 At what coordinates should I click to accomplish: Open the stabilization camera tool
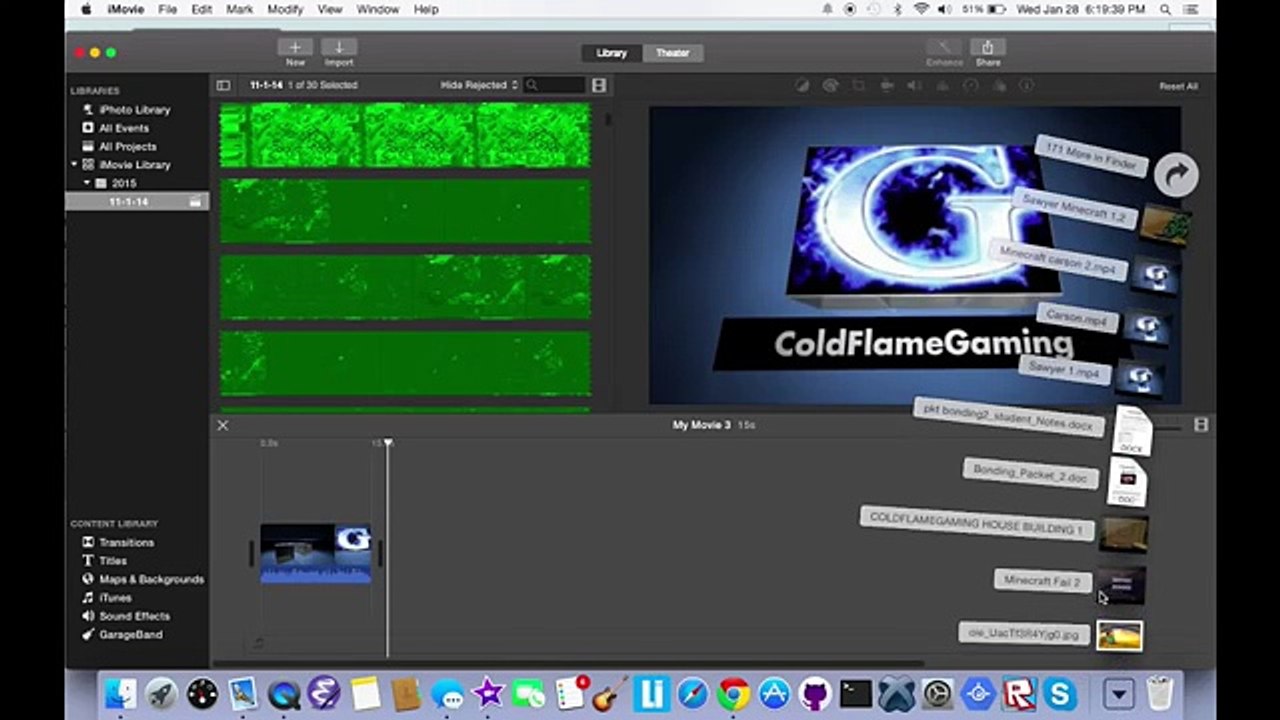pos(886,86)
